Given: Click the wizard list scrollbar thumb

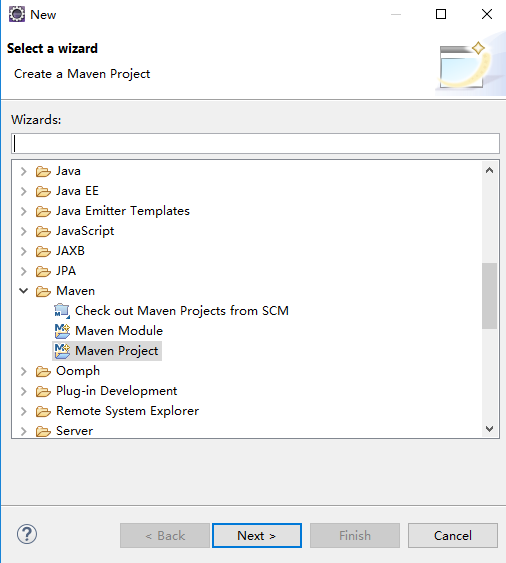Looking at the screenshot, I should coord(489,296).
